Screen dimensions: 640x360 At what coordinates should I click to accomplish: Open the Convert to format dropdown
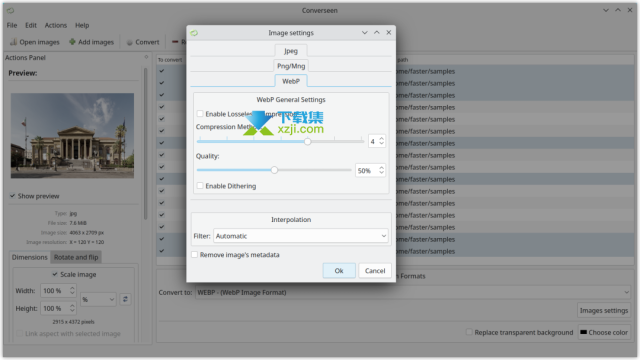point(413,292)
